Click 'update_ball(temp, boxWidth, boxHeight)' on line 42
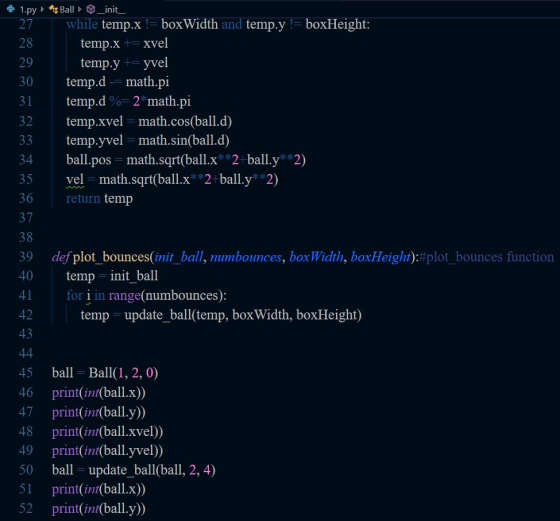 click(x=243, y=315)
